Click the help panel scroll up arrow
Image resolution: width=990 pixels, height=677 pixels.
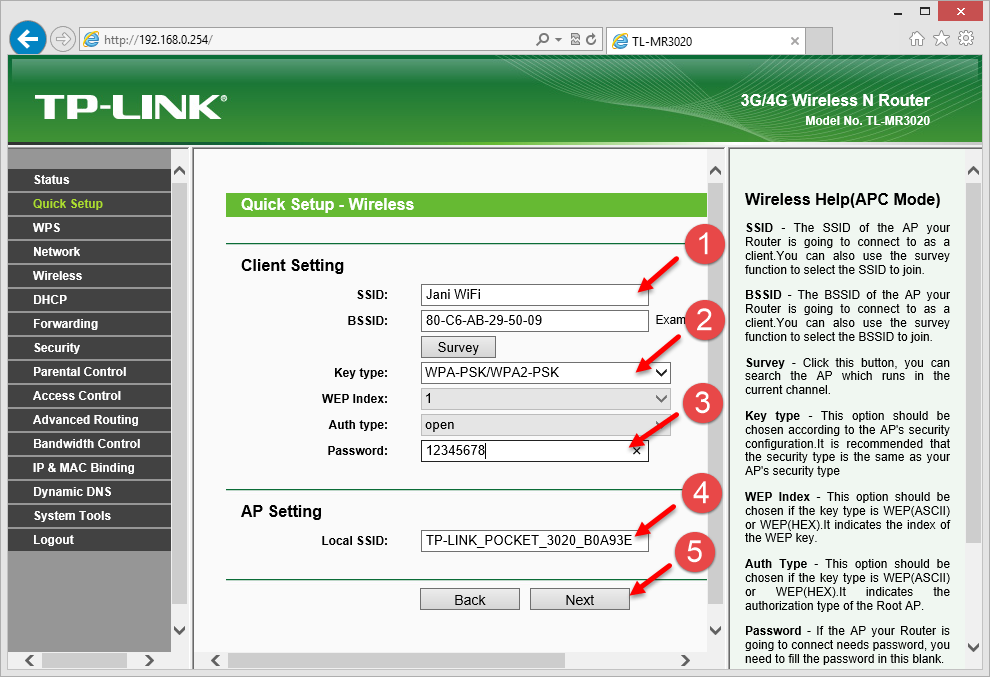[x=973, y=171]
